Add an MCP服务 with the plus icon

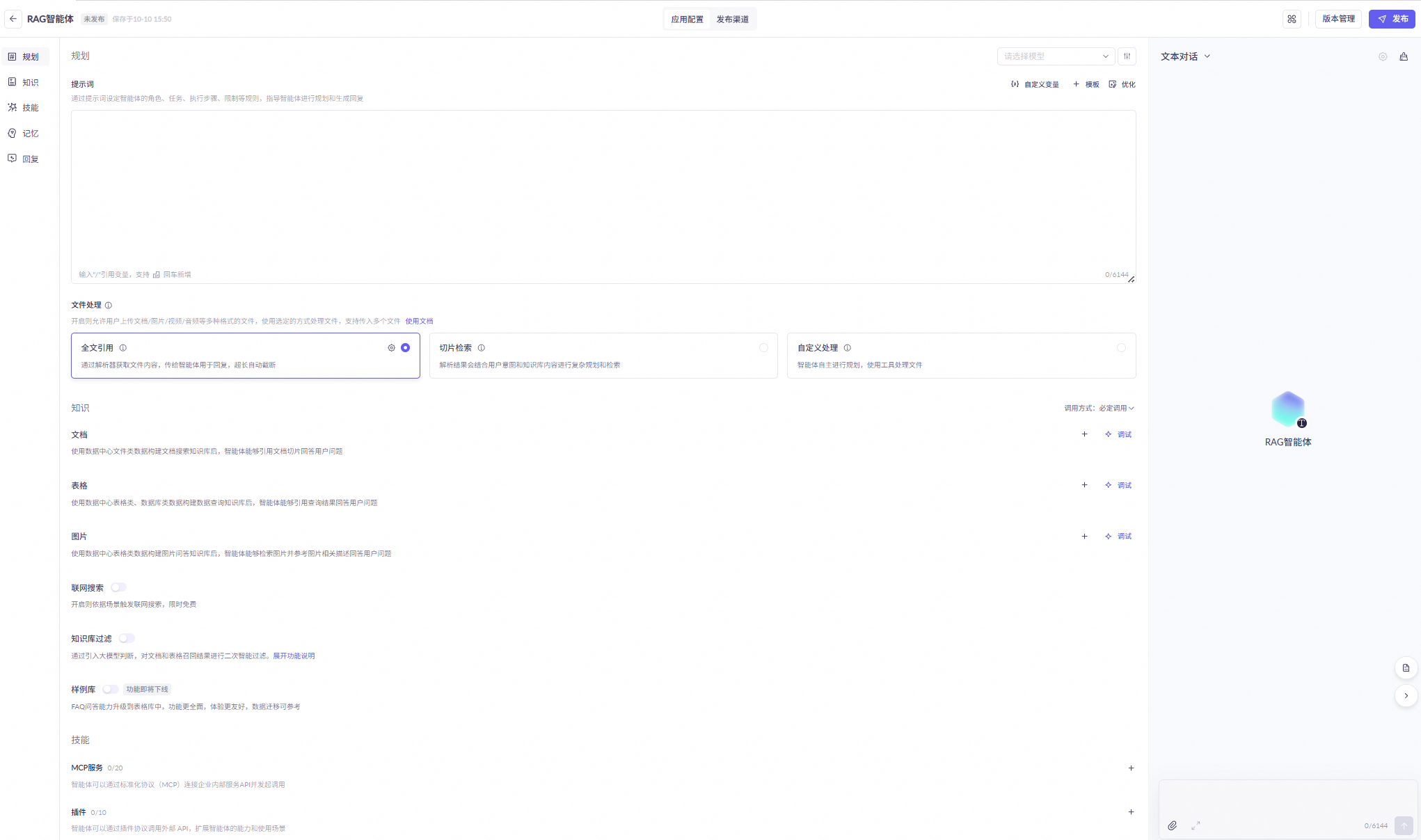tap(1131, 768)
